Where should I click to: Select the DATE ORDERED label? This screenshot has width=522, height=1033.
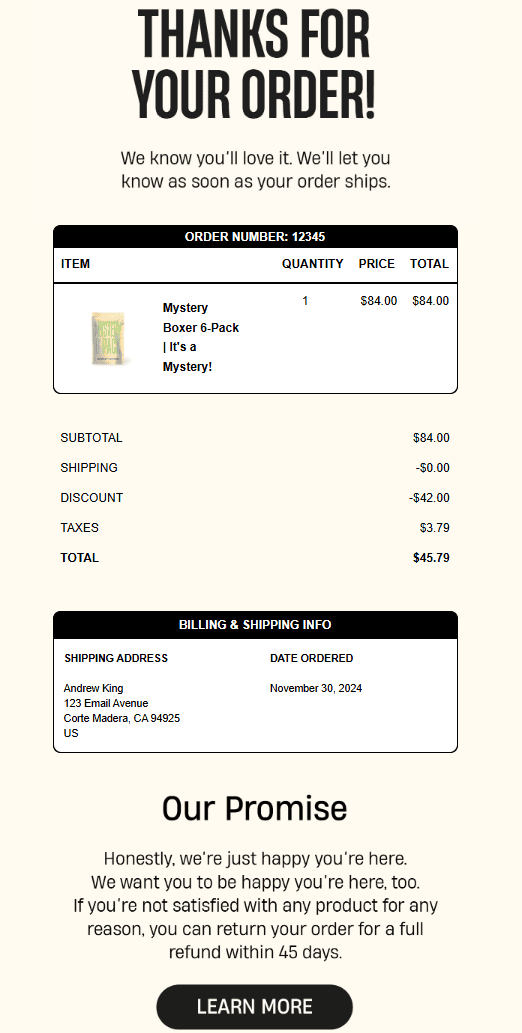311,658
